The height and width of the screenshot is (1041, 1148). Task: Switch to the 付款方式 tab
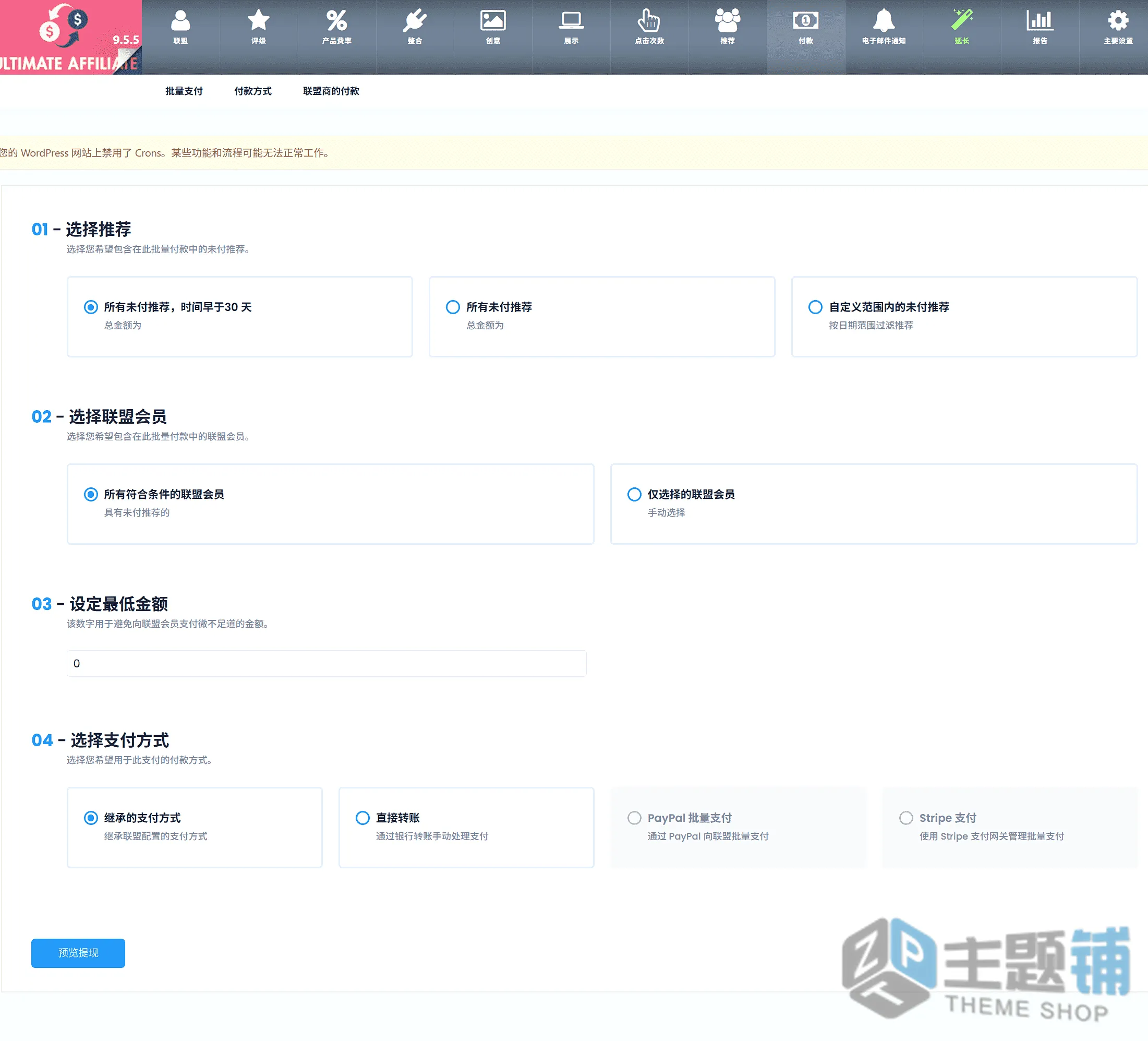[253, 91]
